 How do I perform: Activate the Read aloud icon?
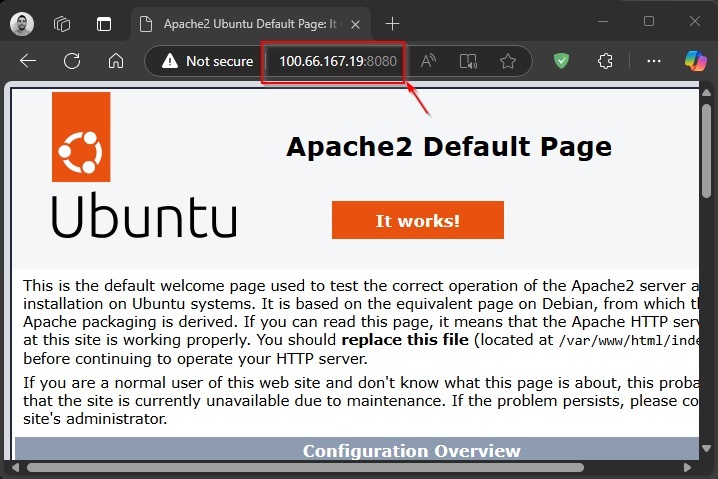[428, 61]
